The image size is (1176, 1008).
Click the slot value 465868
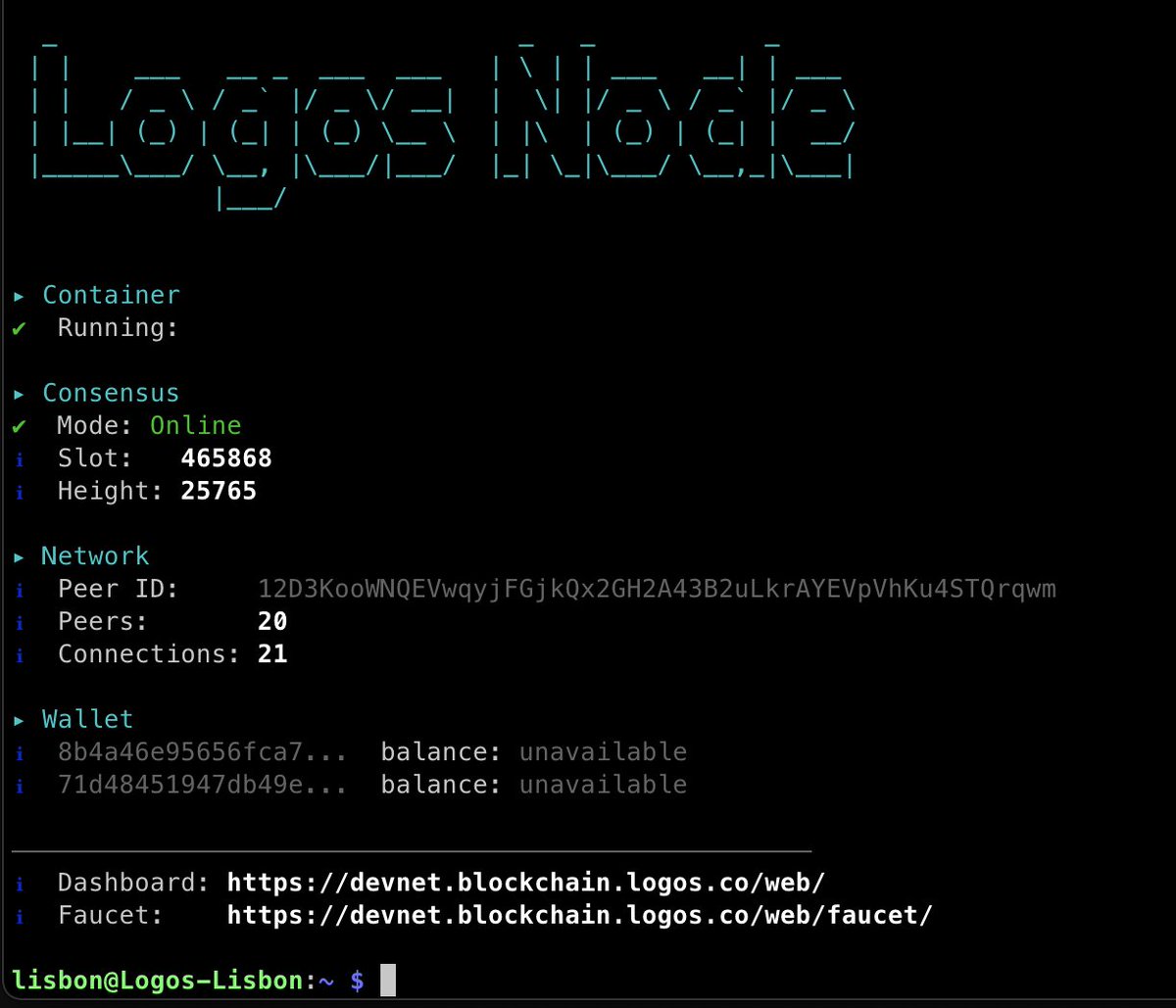click(x=226, y=457)
